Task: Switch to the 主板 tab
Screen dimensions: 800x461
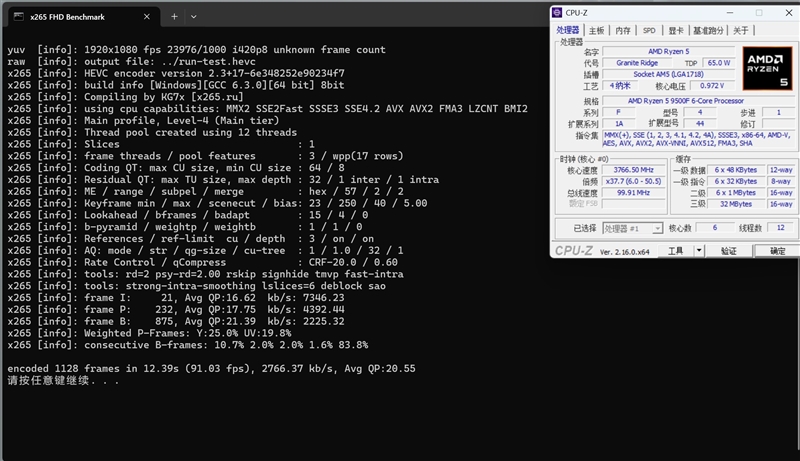Action: pyautogui.click(x=596, y=31)
